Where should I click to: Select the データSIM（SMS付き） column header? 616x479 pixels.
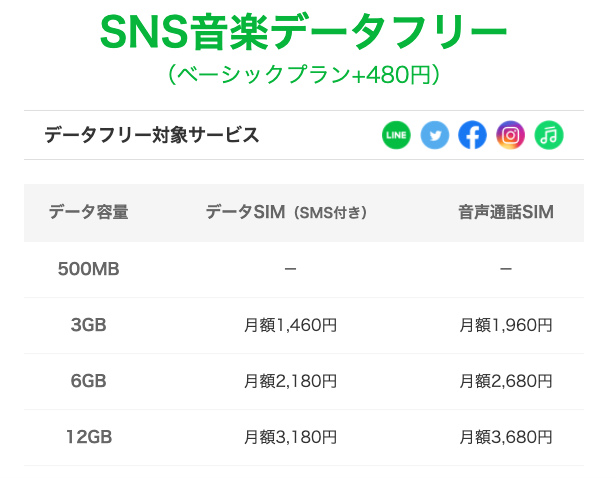[287, 212]
